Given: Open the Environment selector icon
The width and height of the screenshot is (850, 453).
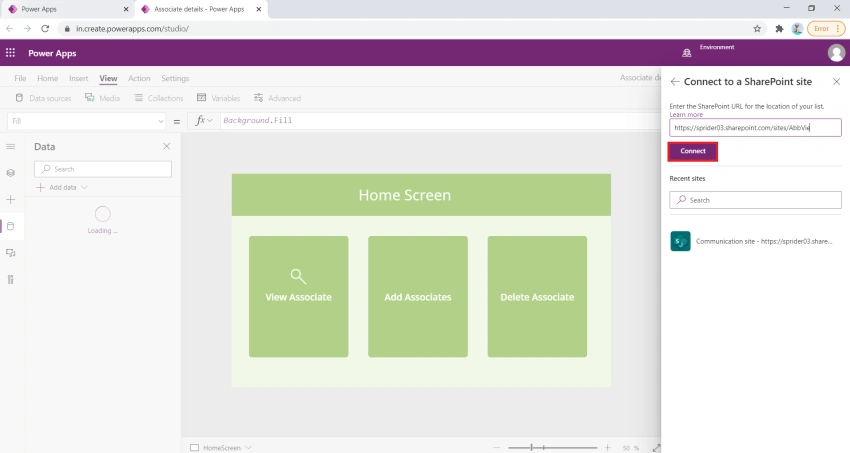Looking at the screenshot, I should 686,53.
